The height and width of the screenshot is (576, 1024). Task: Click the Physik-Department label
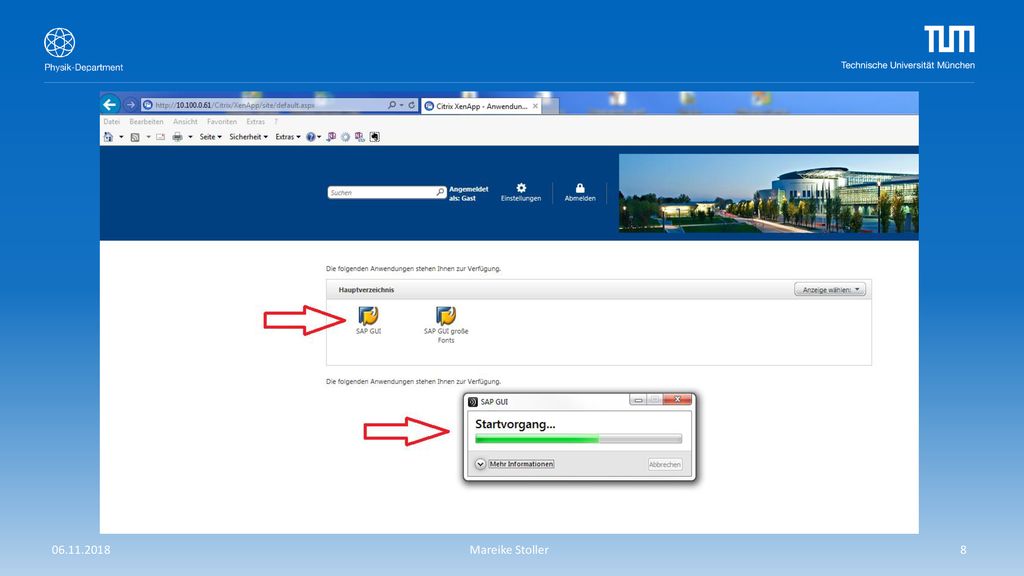coord(84,67)
